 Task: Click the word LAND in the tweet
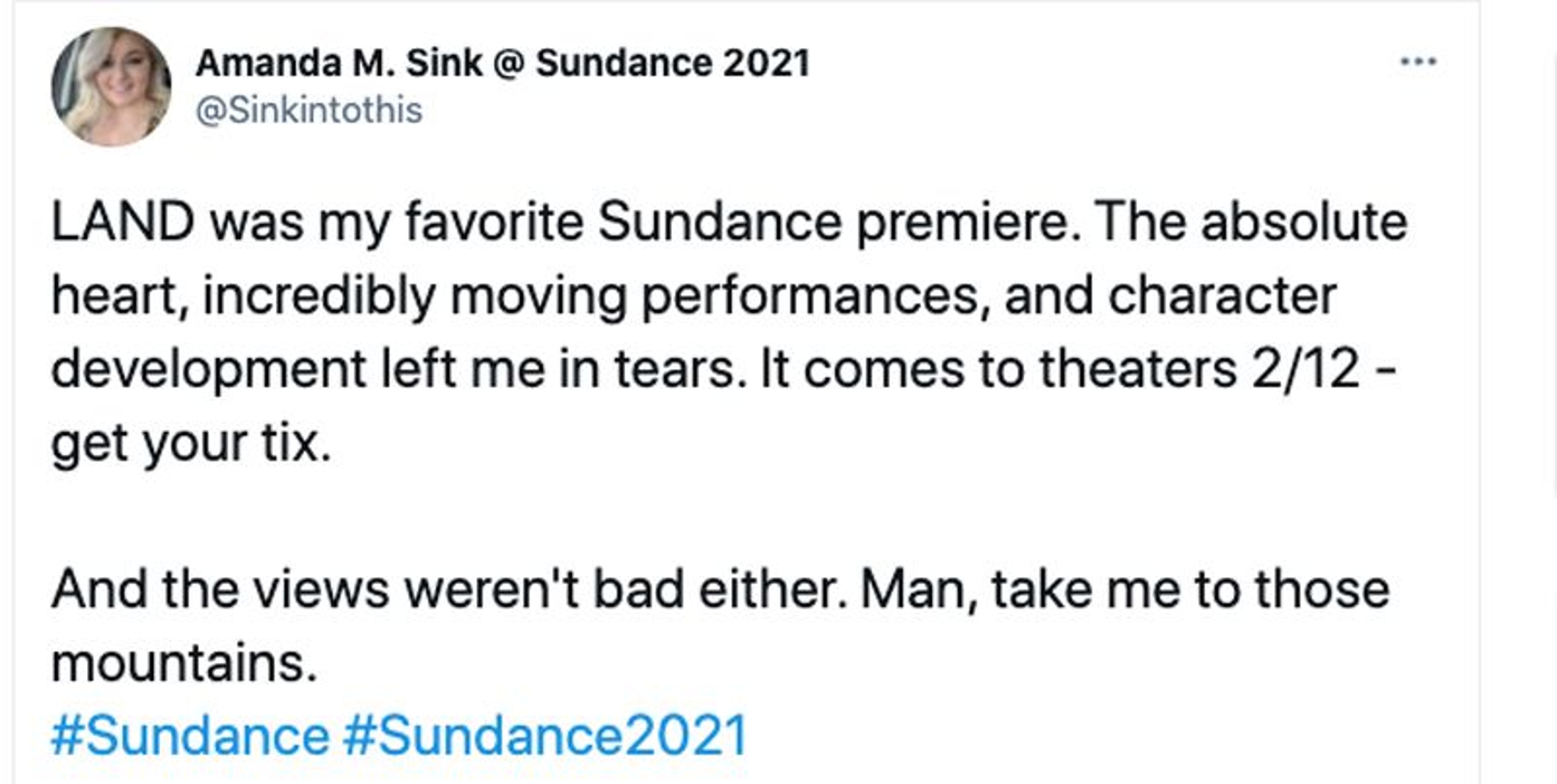pos(123,223)
